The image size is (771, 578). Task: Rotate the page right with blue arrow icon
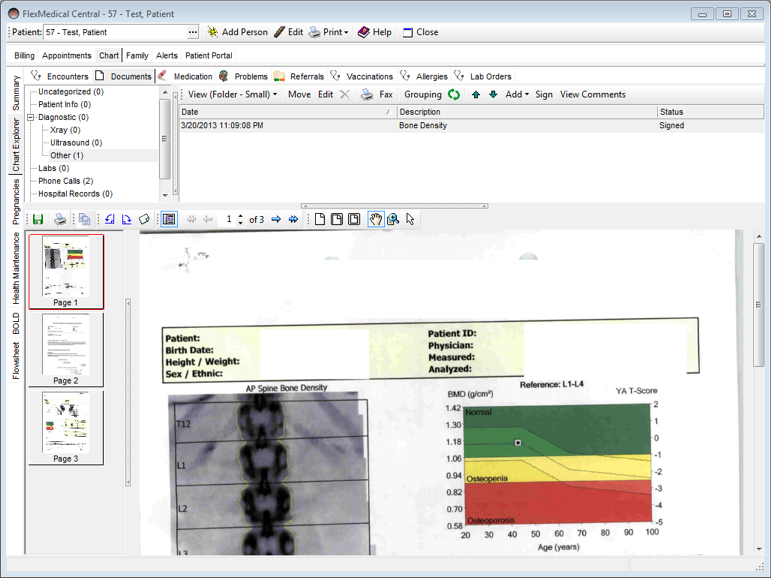tap(127, 219)
